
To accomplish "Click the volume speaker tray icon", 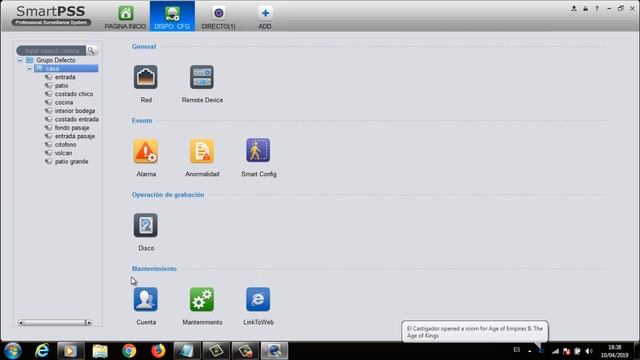I will 589,351.
